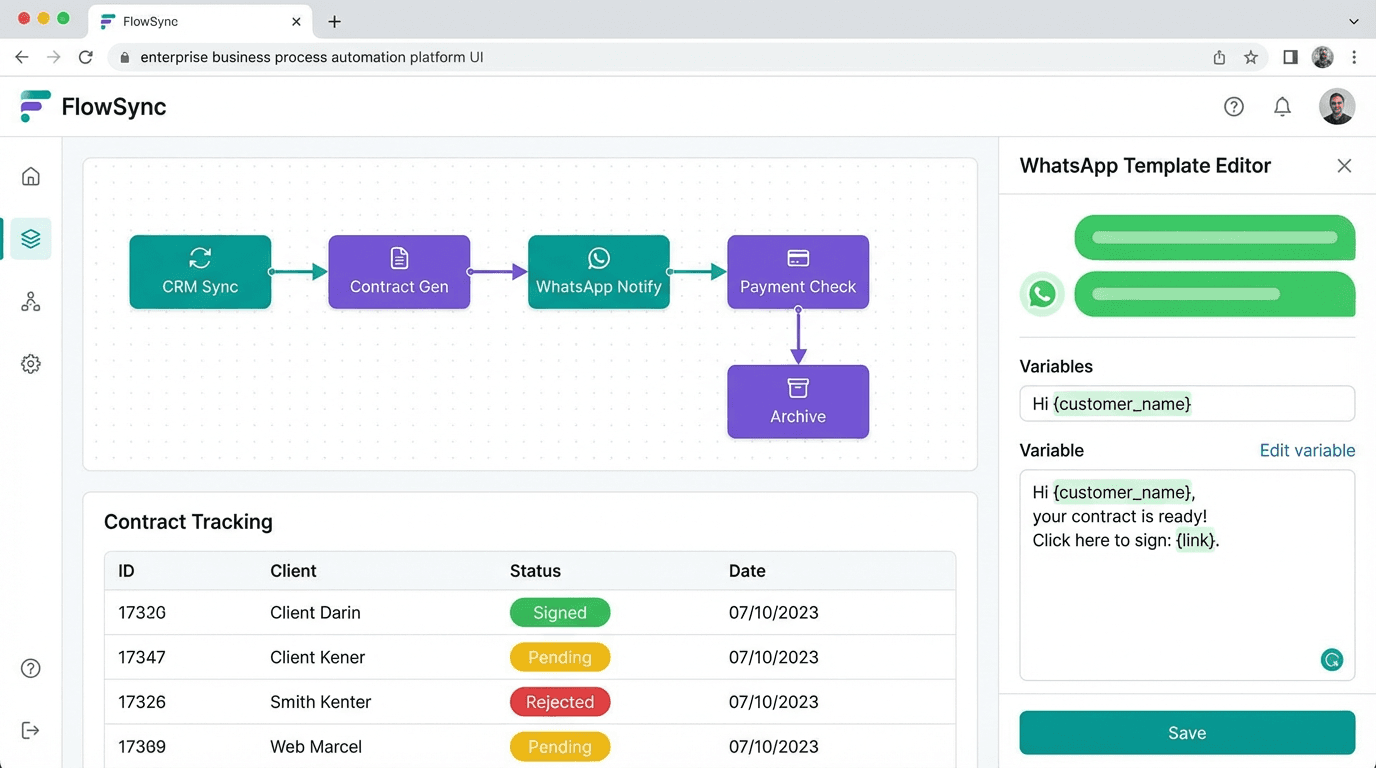The height and width of the screenshot is (768, 1376).
Task: Open a new browser tab
Action: pyautogui.click(x=335, y=21)
